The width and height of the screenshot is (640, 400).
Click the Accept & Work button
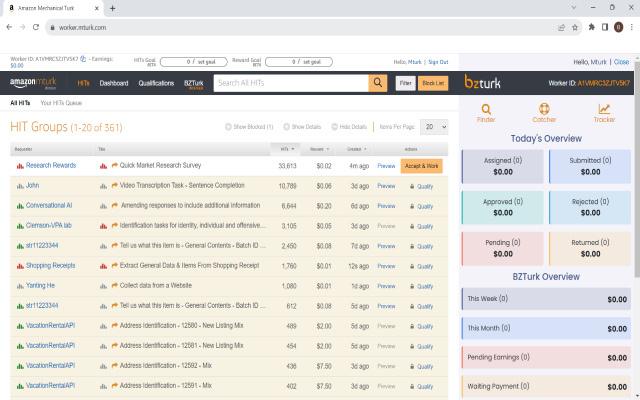tap(421, 166)
